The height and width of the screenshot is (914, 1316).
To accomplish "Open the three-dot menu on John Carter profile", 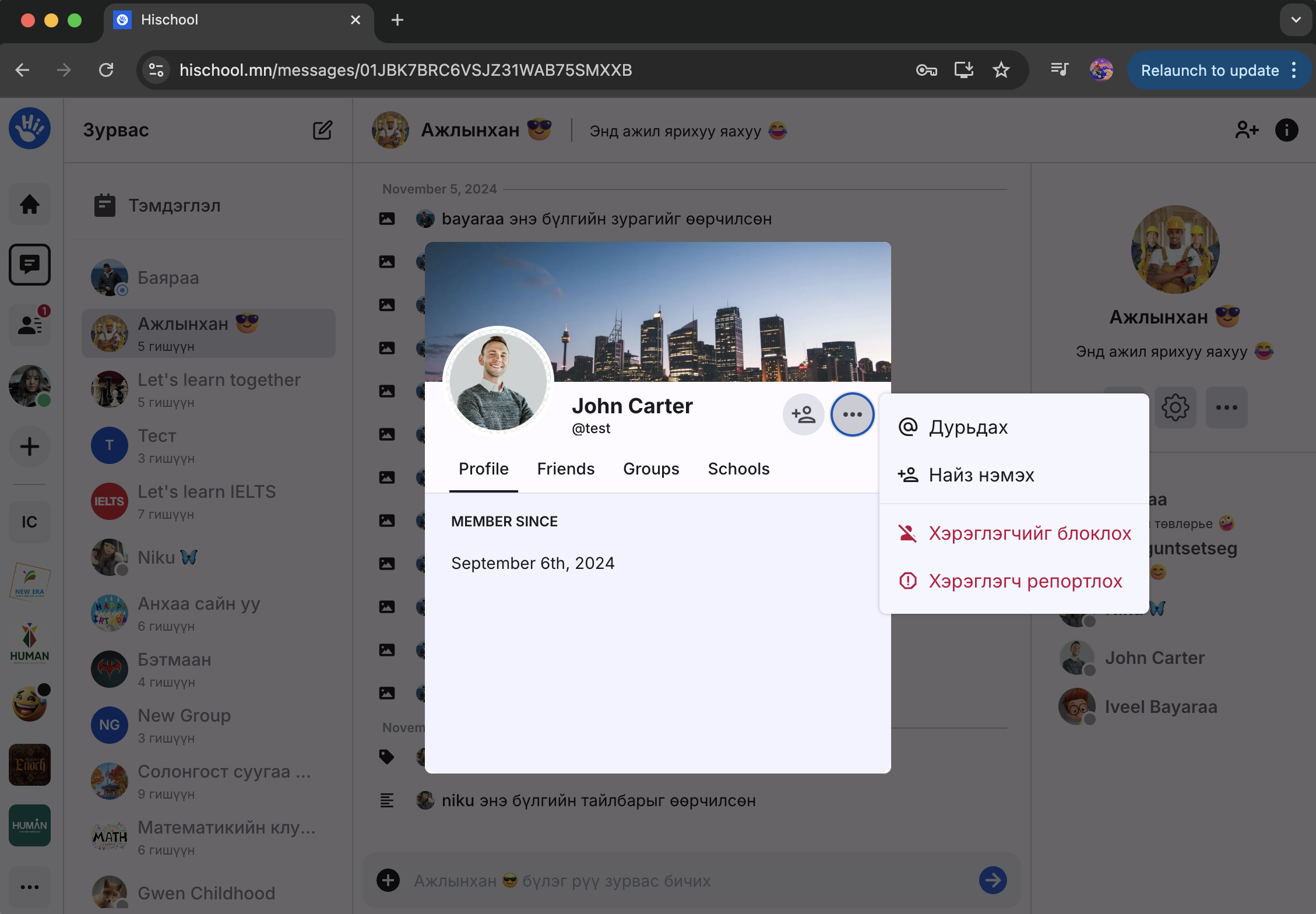I will pos(852,414).
